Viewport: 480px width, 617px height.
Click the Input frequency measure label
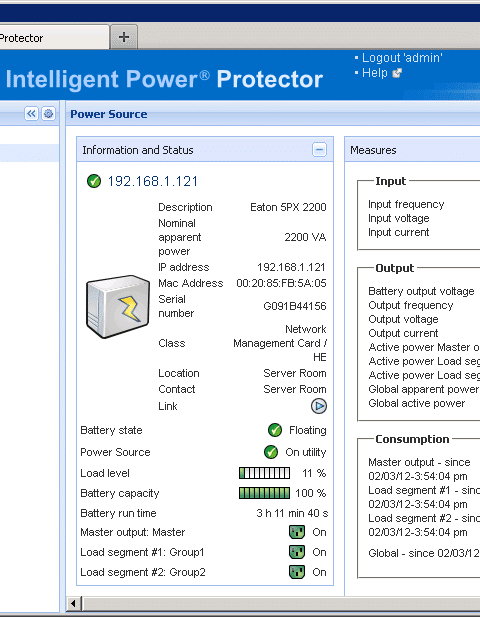[406, 204]
